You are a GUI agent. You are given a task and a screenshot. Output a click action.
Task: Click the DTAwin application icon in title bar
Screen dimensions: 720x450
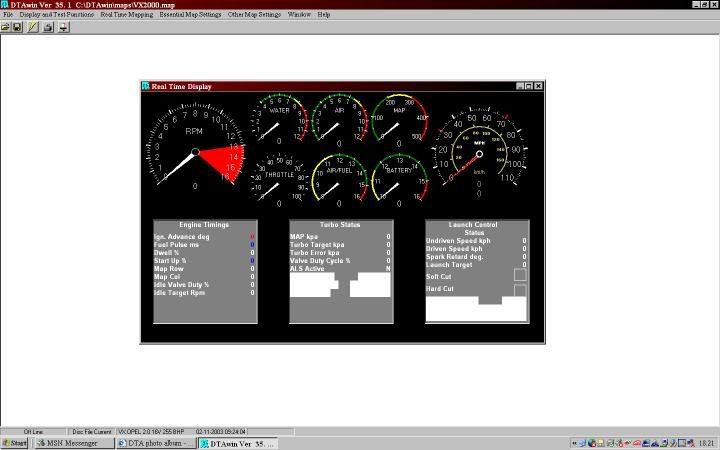coord(5,5)
